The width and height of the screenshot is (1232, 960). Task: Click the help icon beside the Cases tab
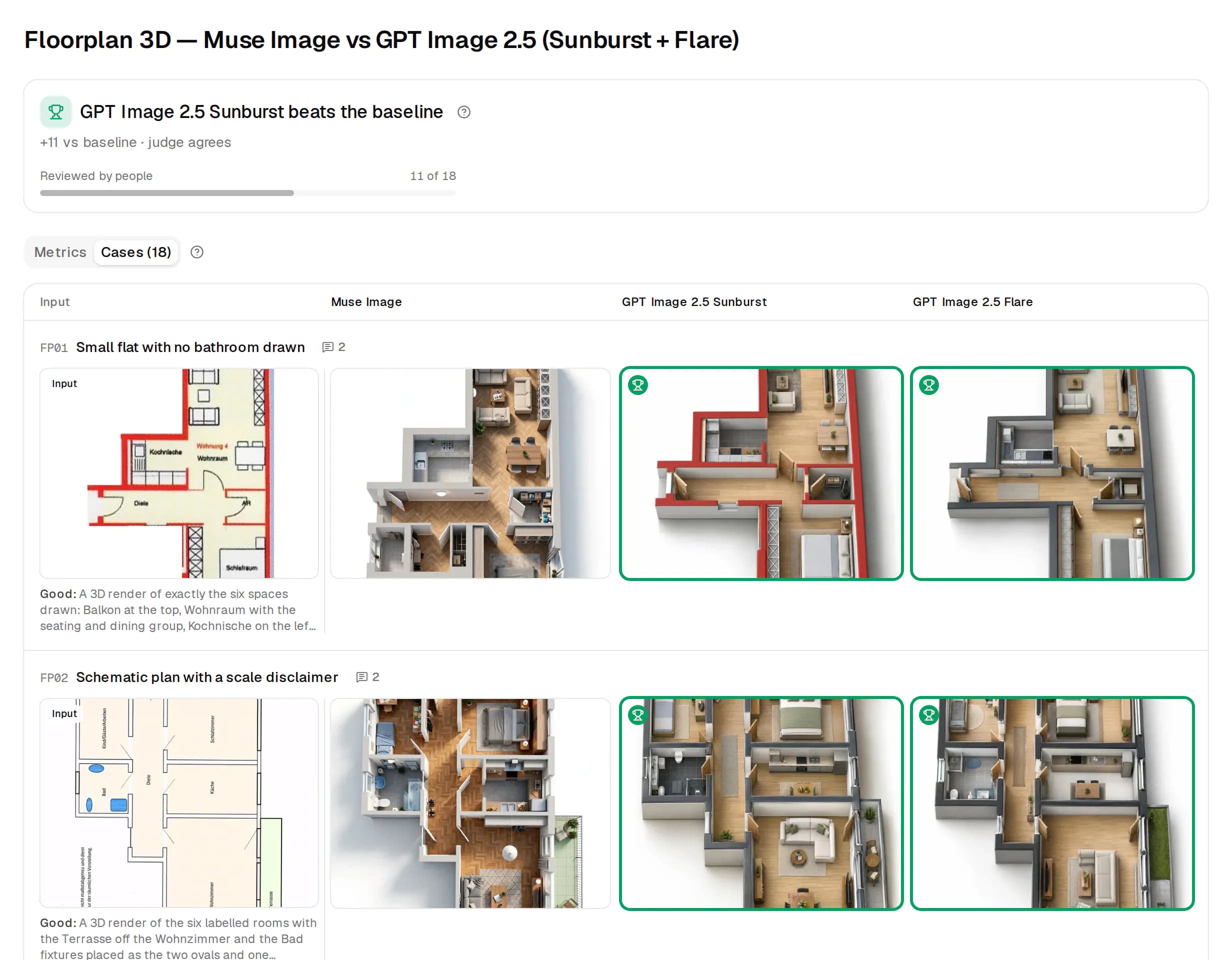pos(197,252)
